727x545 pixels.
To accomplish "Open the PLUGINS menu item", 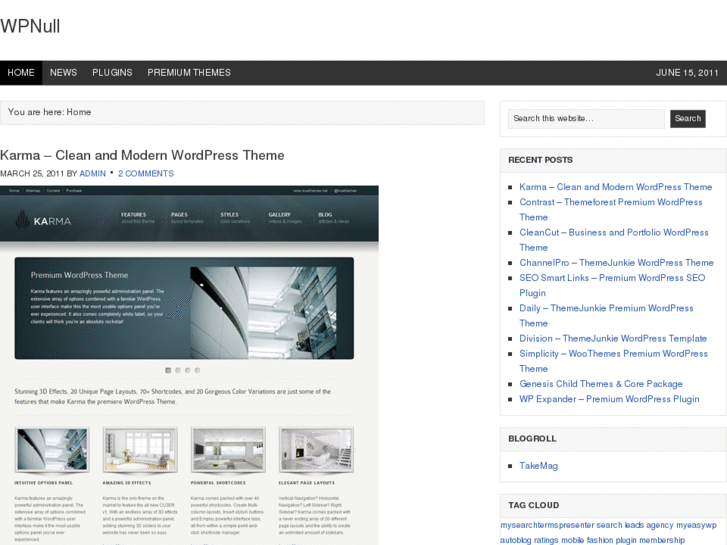I will point(112,73).
